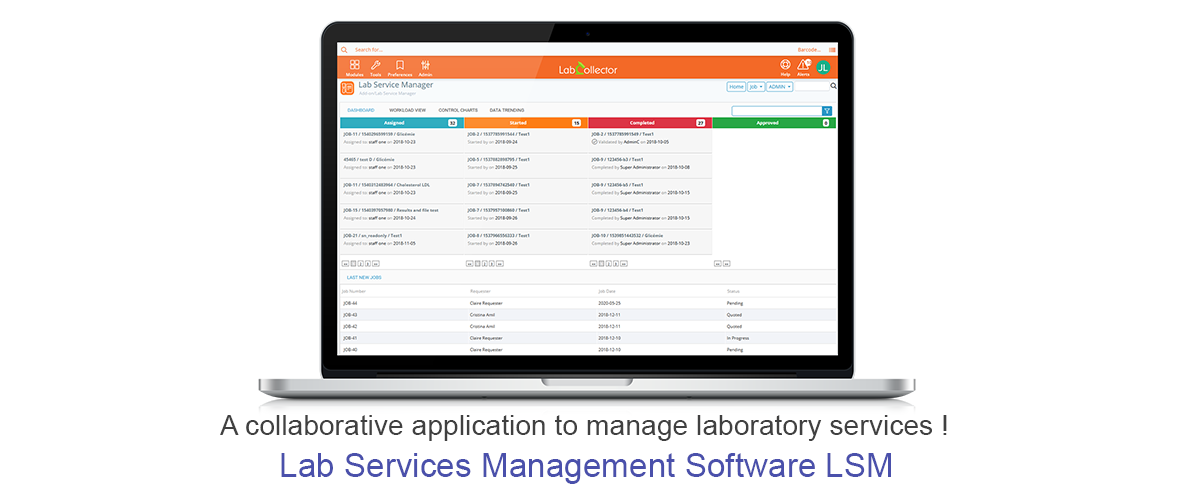Screen dimensions: 1200x500
Task: Click JOB-42 in the jobs table
Action: click(350, 326)
